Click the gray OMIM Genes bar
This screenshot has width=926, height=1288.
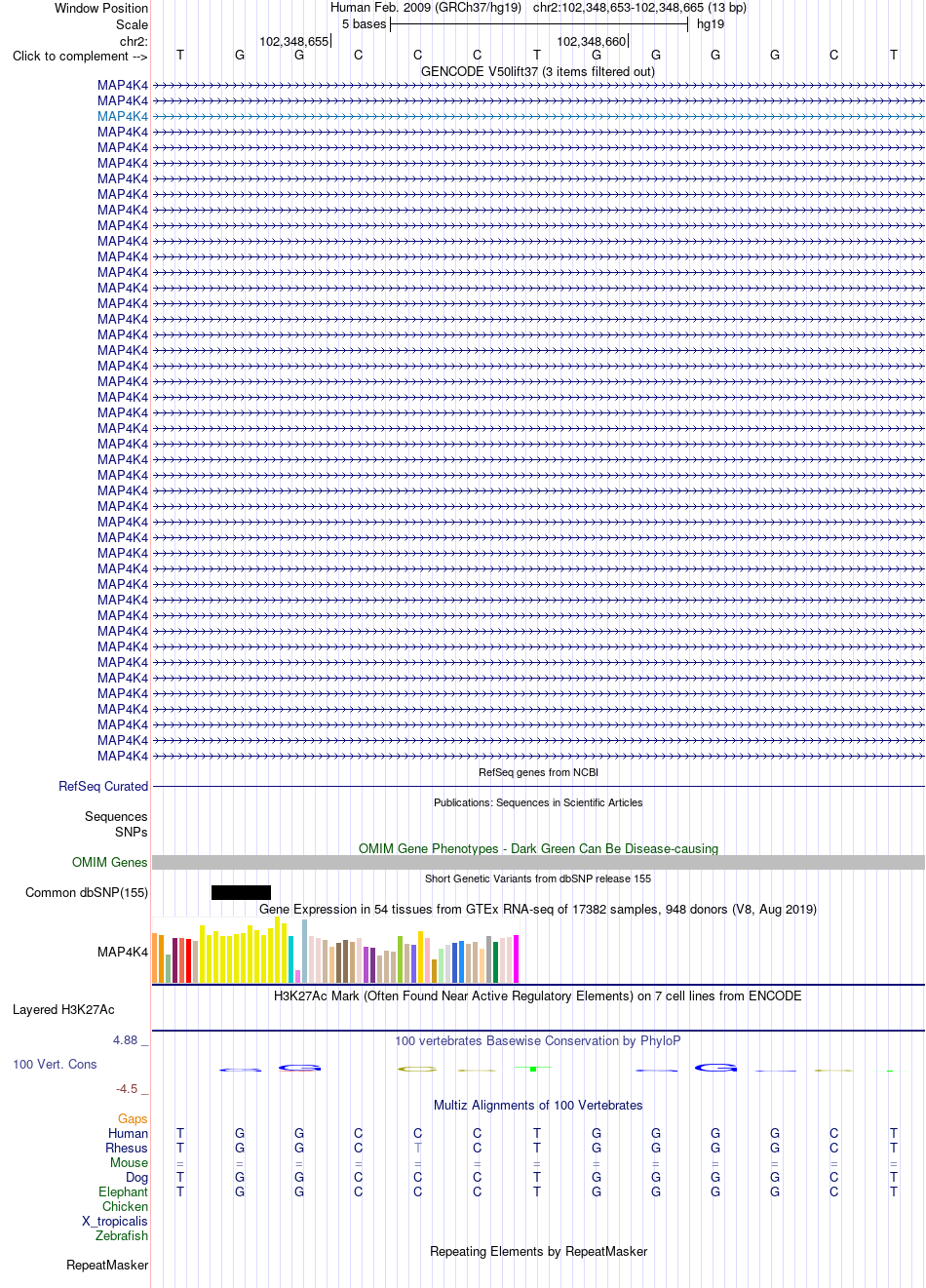click(x=538, y=862)
